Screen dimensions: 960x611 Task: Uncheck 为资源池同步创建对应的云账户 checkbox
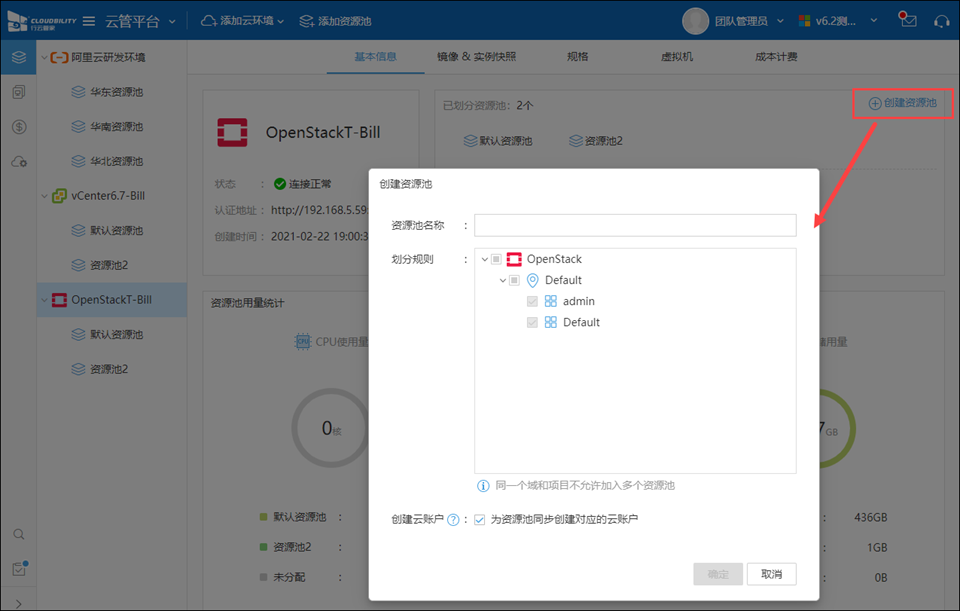[x=480, y=520]
